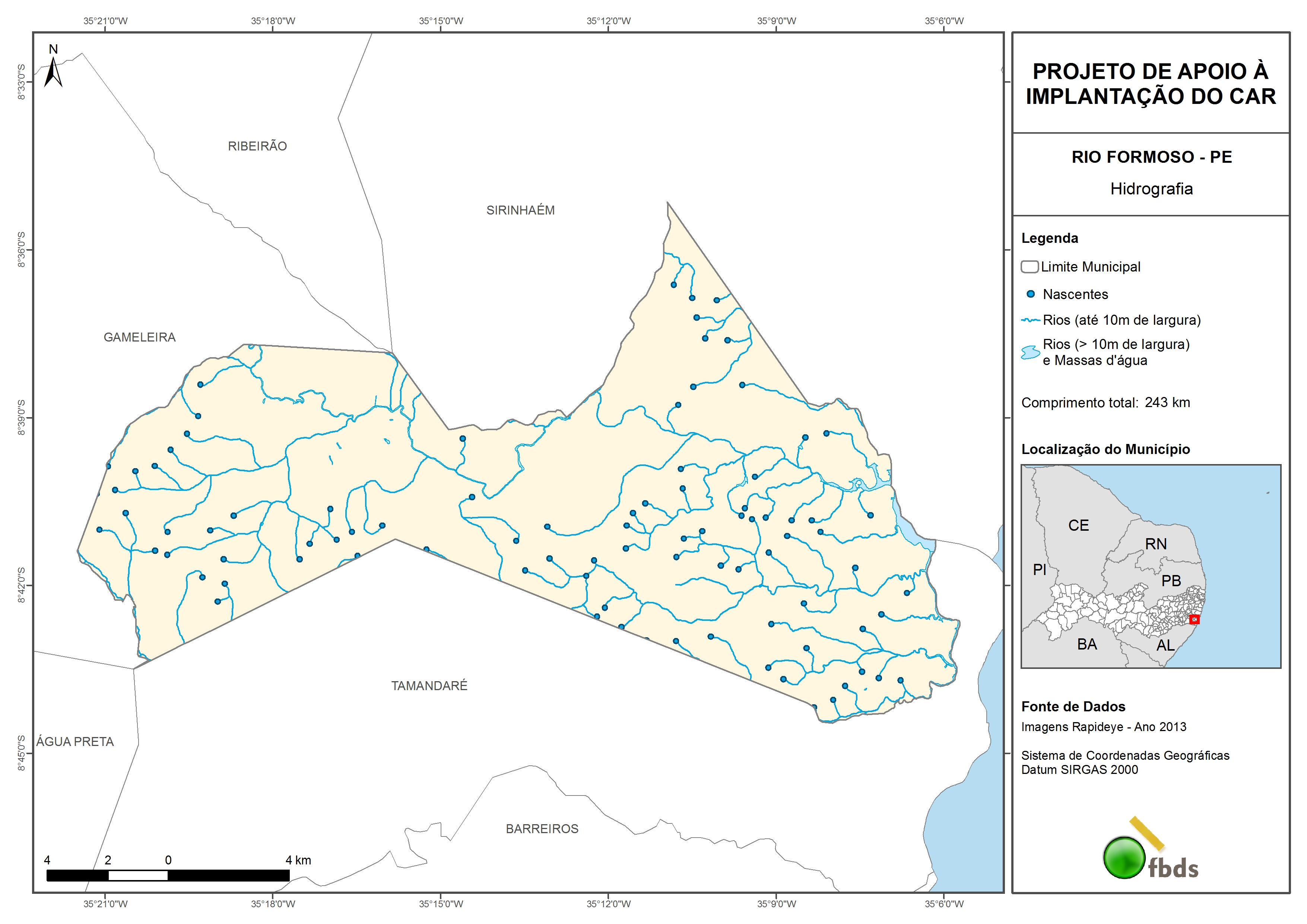Click the thin river line legend symbol
Screen dimensions: 1307x924
point(1030,321)
